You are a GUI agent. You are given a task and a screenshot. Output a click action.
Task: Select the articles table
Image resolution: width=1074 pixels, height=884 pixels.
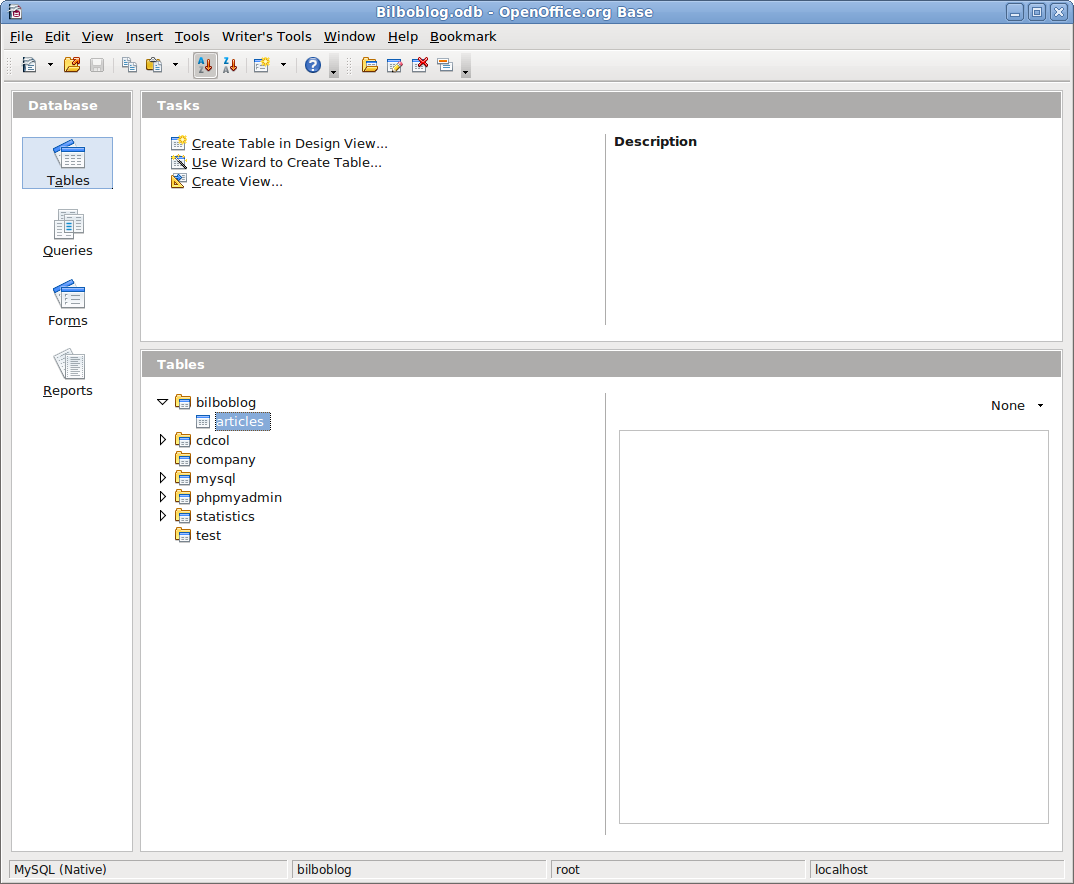(242, 421)
